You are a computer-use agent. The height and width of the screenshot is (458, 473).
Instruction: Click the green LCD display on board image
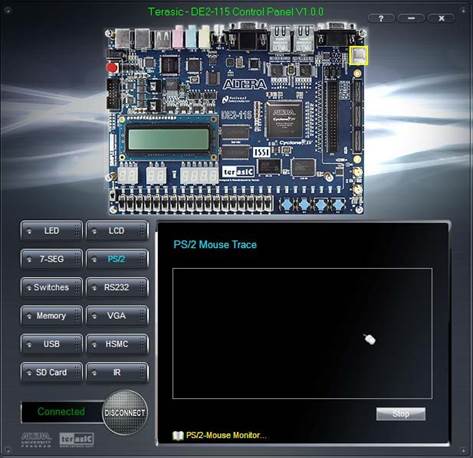click(x=168, y=139)
